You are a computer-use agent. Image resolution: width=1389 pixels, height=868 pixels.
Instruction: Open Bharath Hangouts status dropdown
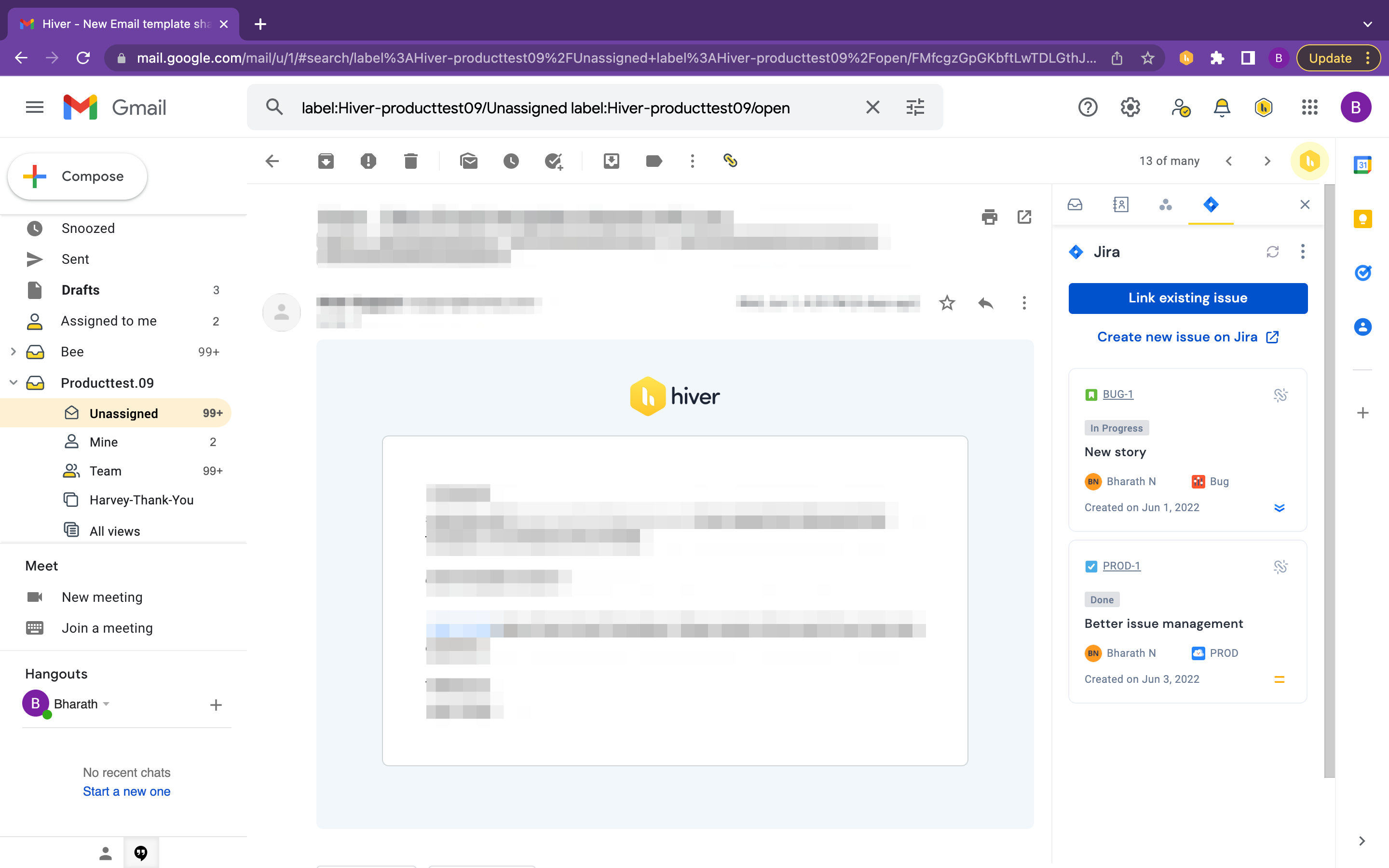coord(106,705)
